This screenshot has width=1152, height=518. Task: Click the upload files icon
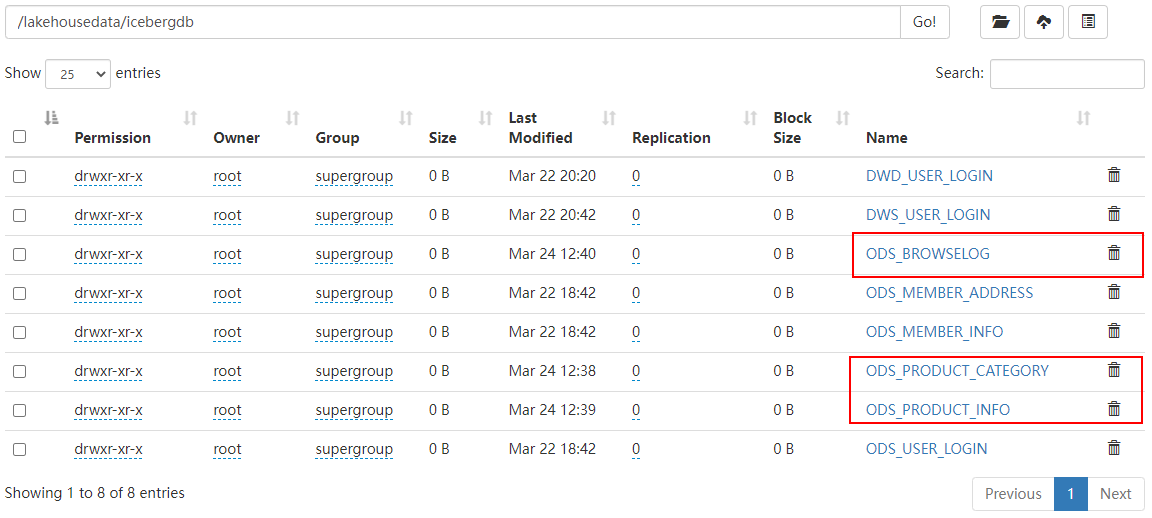1044,22
